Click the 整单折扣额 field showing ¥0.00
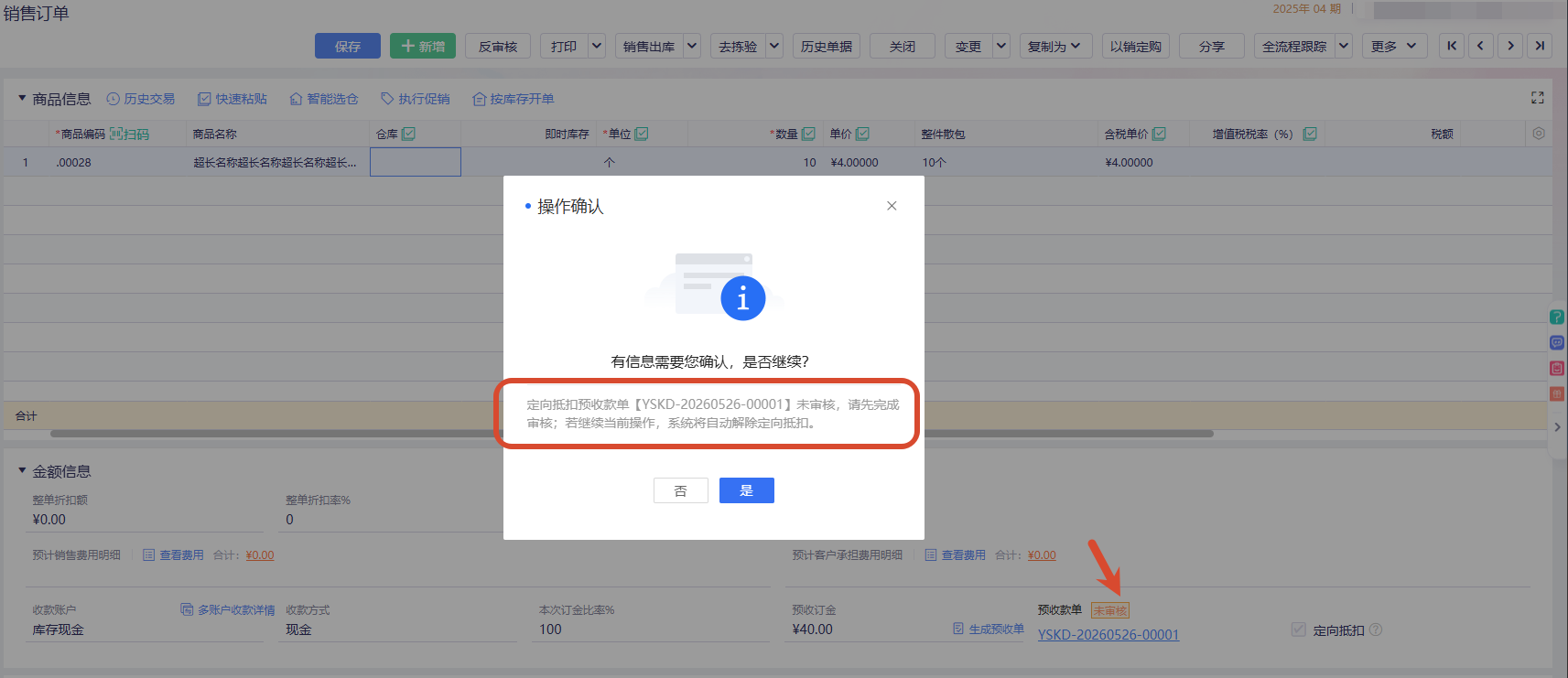Screen dimensions: 1568x678 [146, 520]
